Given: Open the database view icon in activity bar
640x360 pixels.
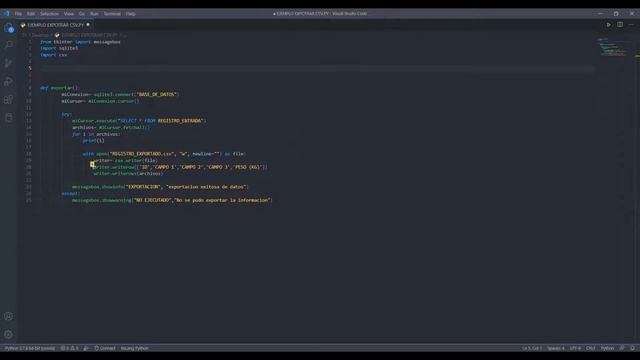Looking at the screenshot, I should 9,118.
